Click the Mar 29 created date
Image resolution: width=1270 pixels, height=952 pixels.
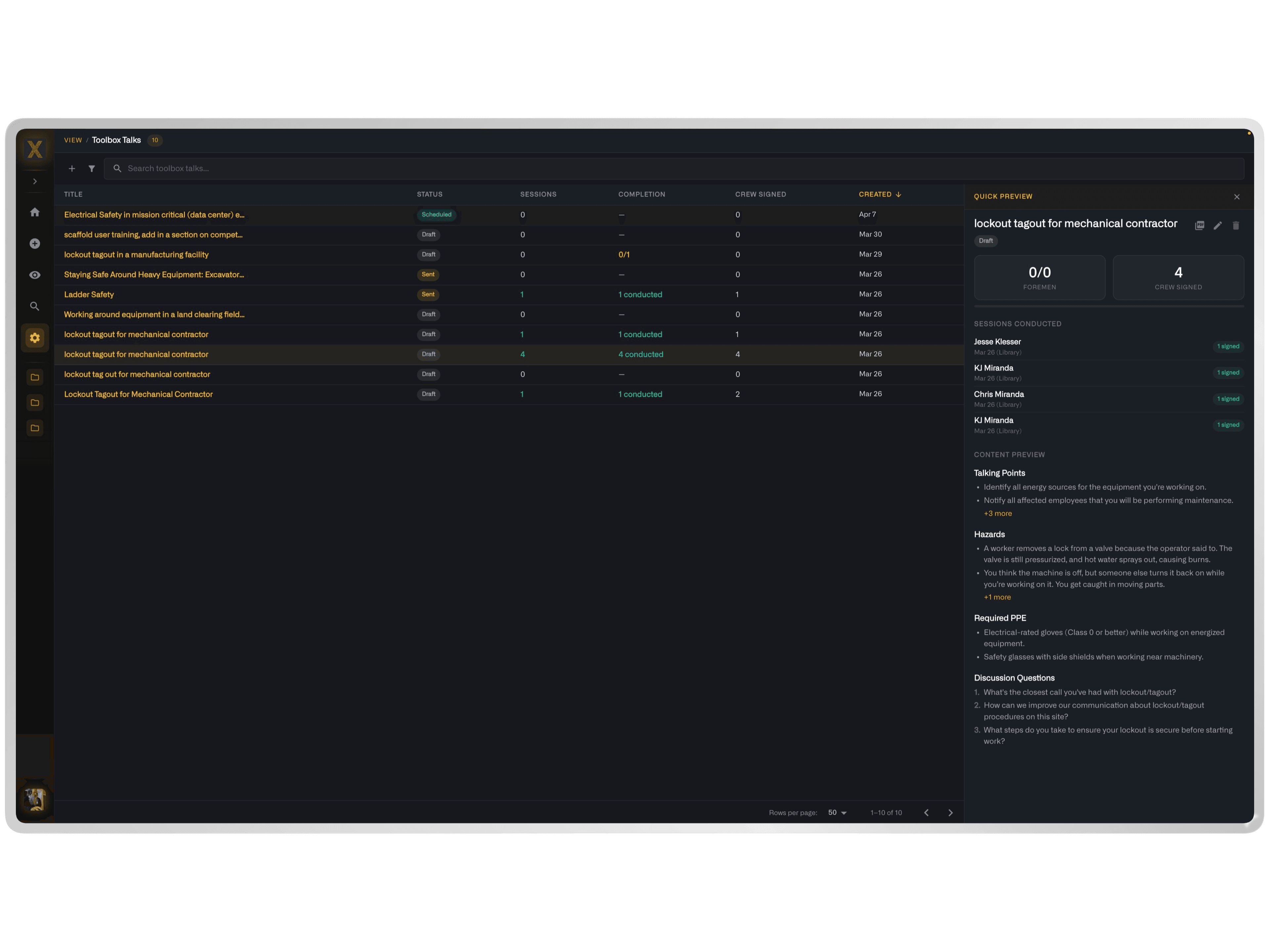[870, 254]
